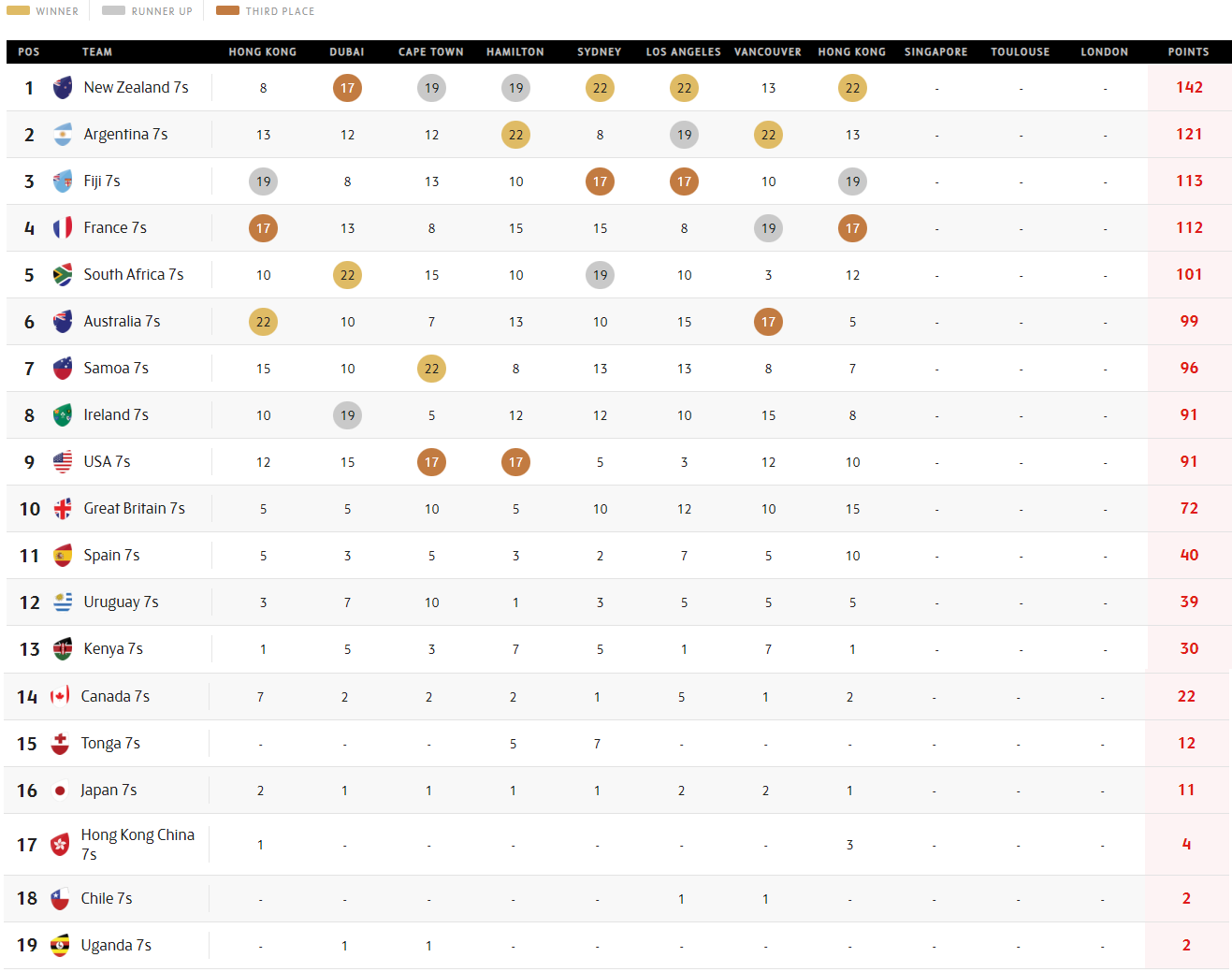Viewport: 1232px width, 972px height.
Task: Click the Great Britain 7s flag icon
Action: (63, 509)
